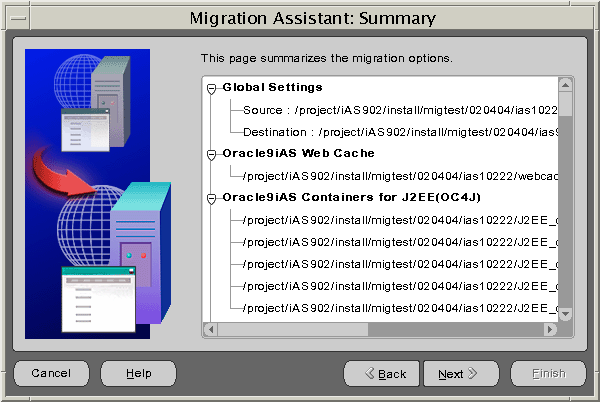Collapse the Global Settings tree node
The image size is (600, 402).
[211, 88]
